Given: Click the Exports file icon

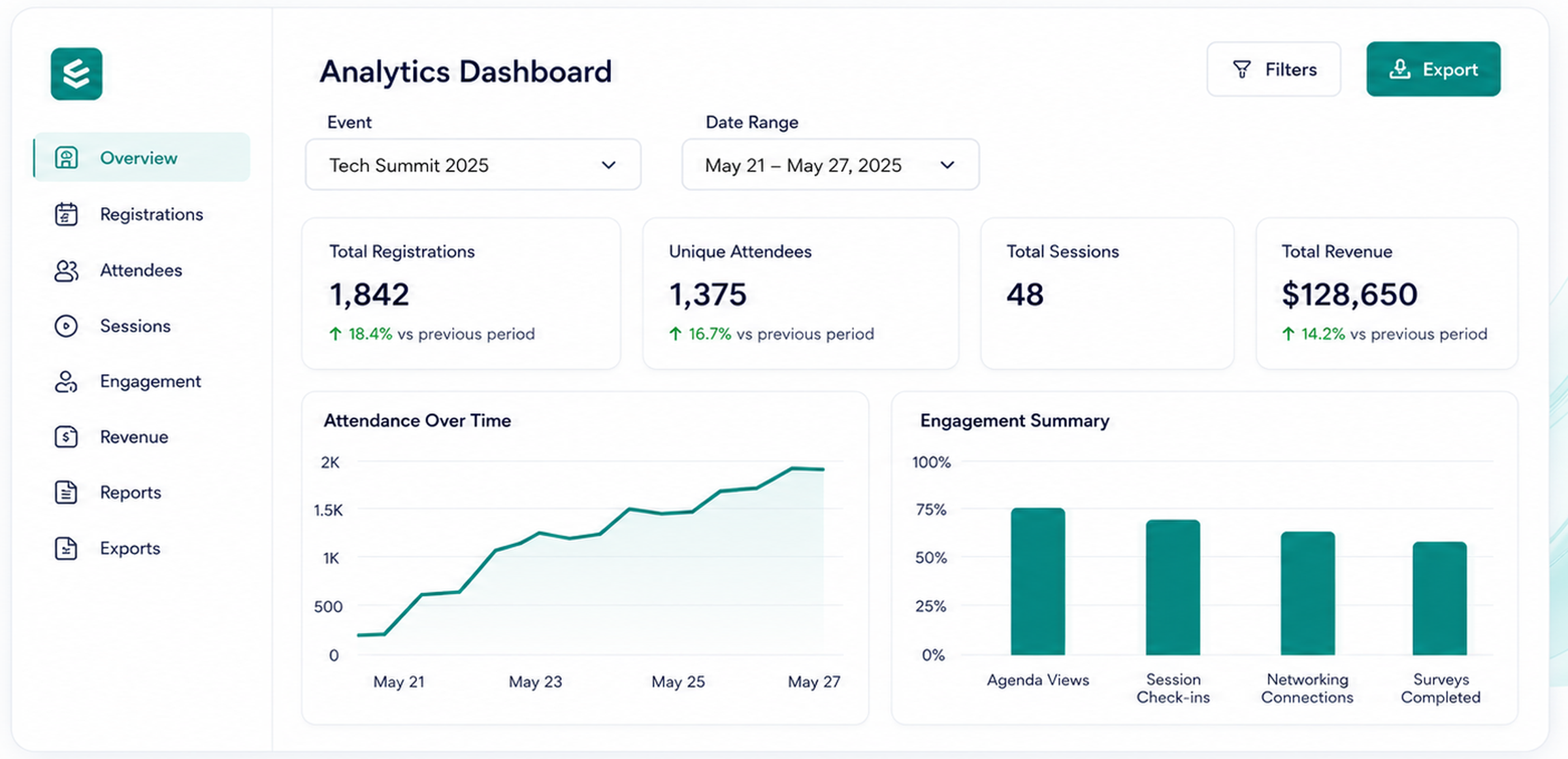Looking at the screenshot, I should click(66, 548).
